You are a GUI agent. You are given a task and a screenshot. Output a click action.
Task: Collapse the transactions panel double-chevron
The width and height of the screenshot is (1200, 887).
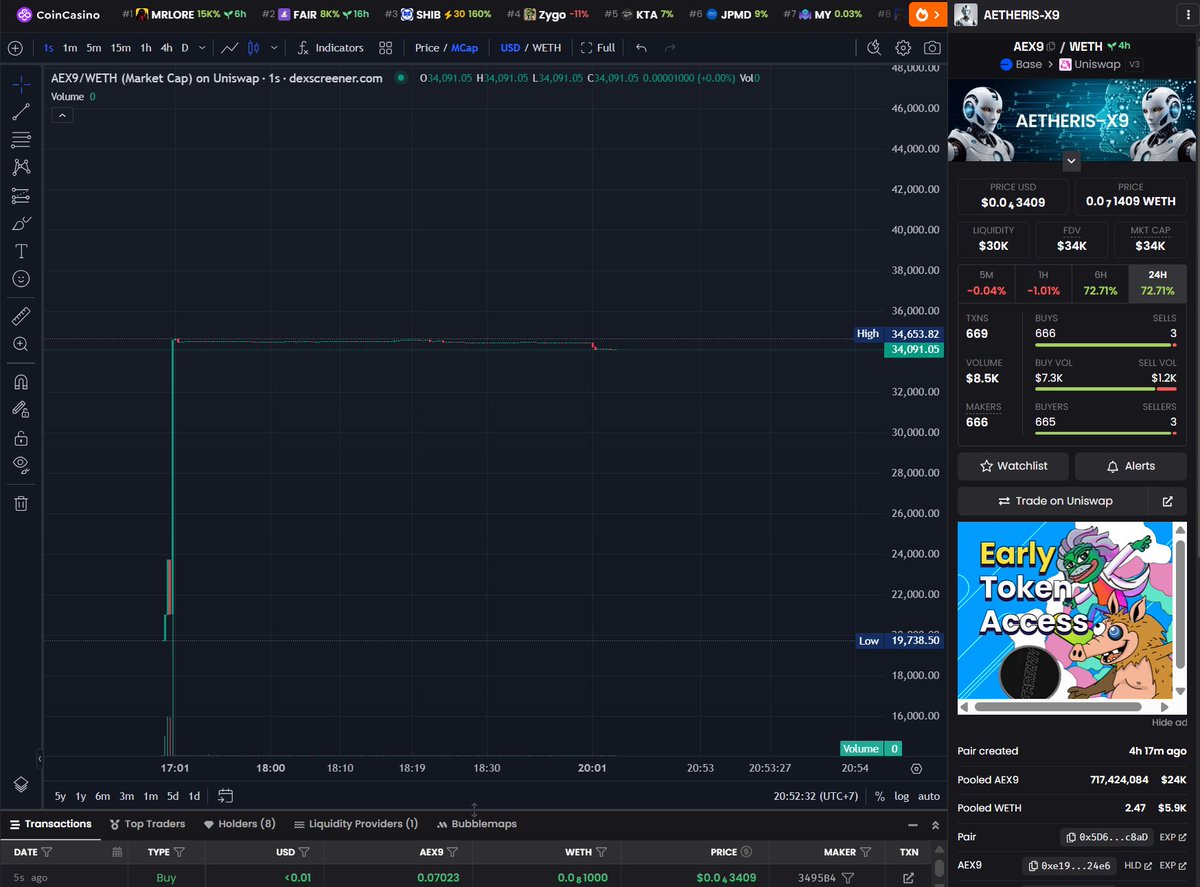point(935,825)
